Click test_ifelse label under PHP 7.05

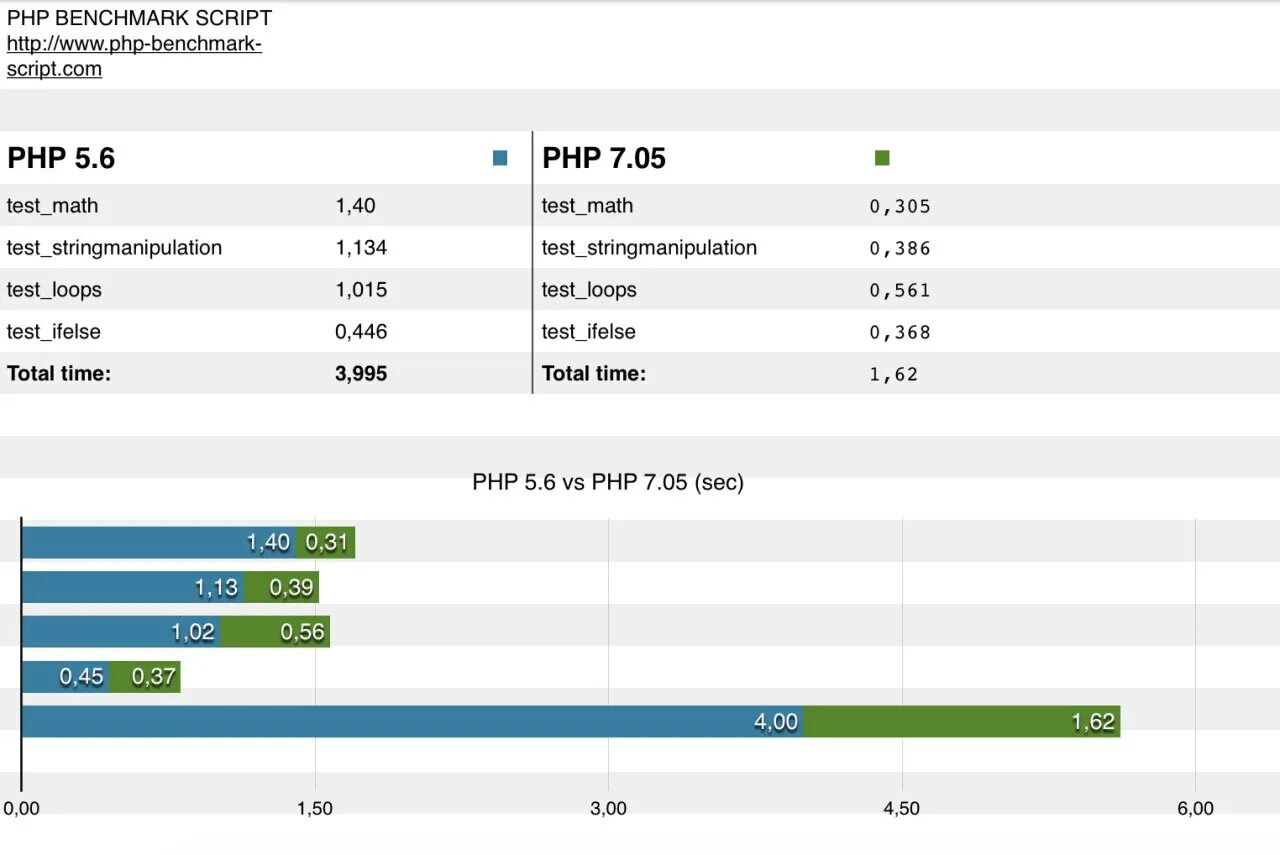tap(589, 332)
